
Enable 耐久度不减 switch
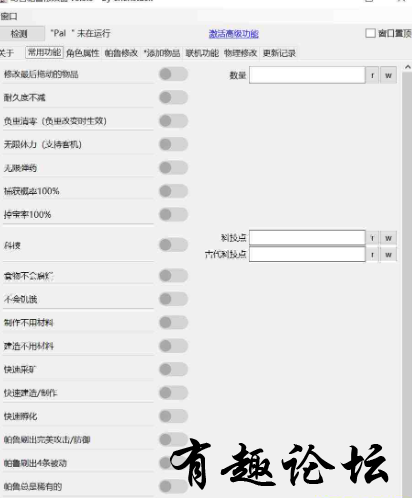[x=173, y=97]
